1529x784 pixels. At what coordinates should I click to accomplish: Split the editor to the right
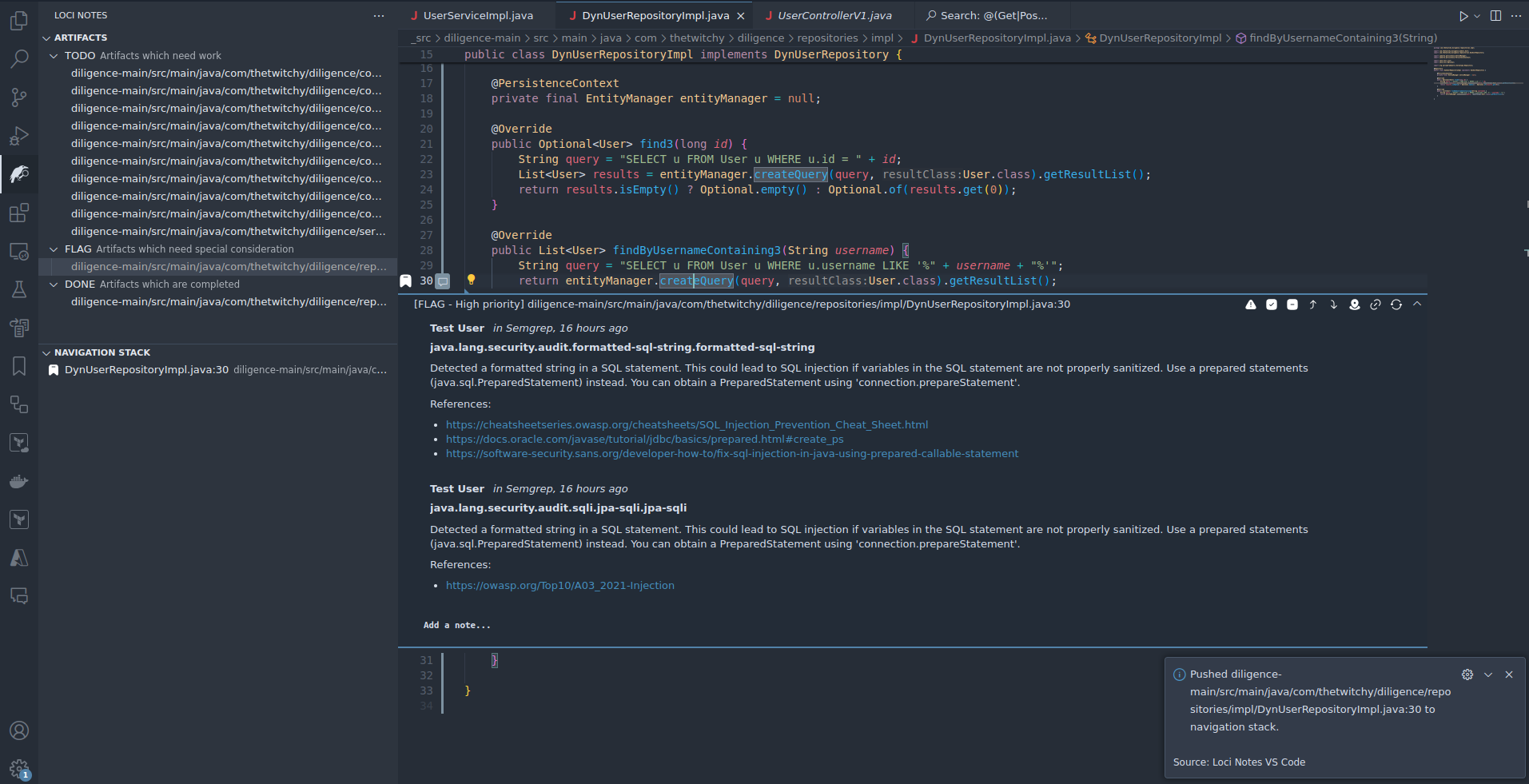1495,16
